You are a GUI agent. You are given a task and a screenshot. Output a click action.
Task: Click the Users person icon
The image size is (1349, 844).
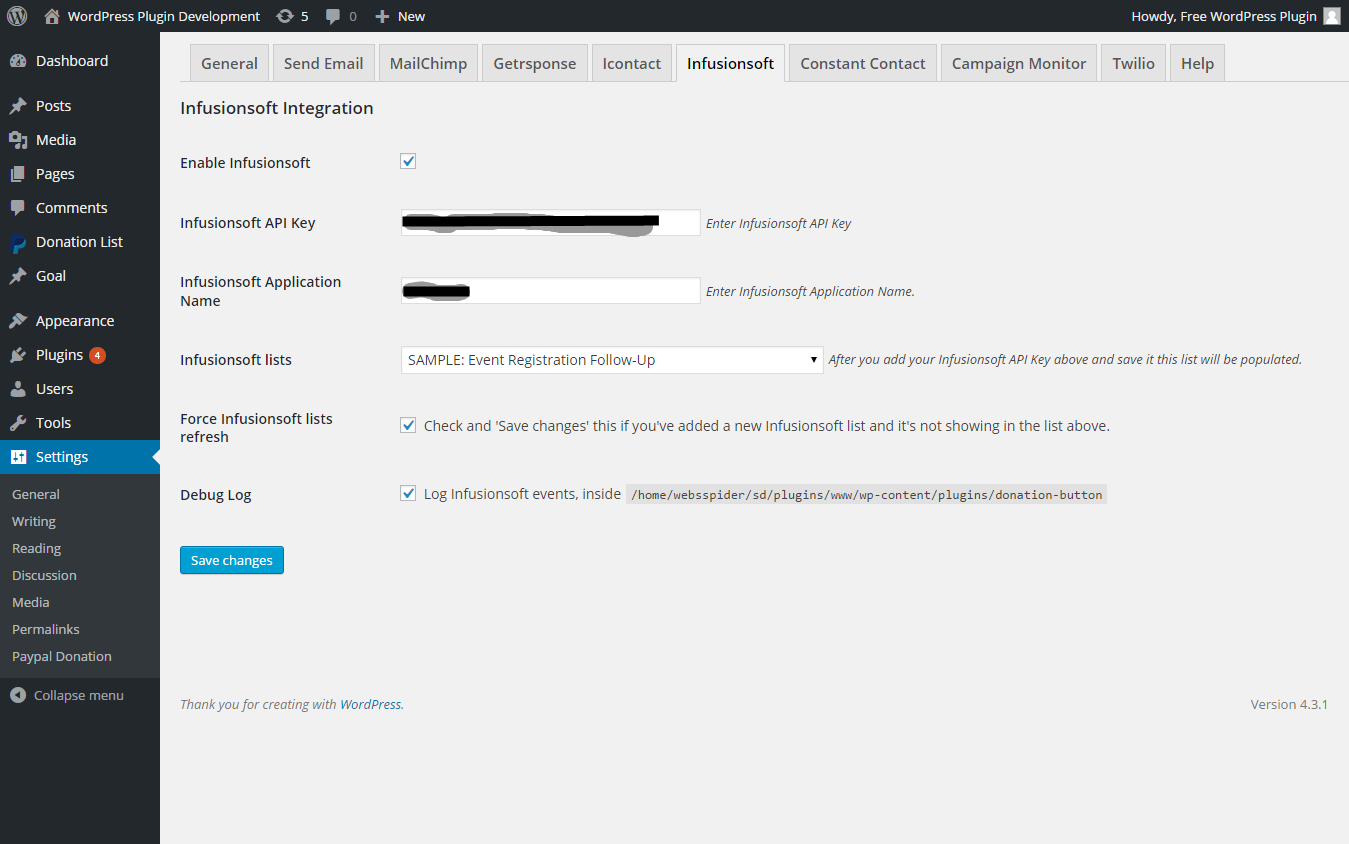[x=18, y=389]
